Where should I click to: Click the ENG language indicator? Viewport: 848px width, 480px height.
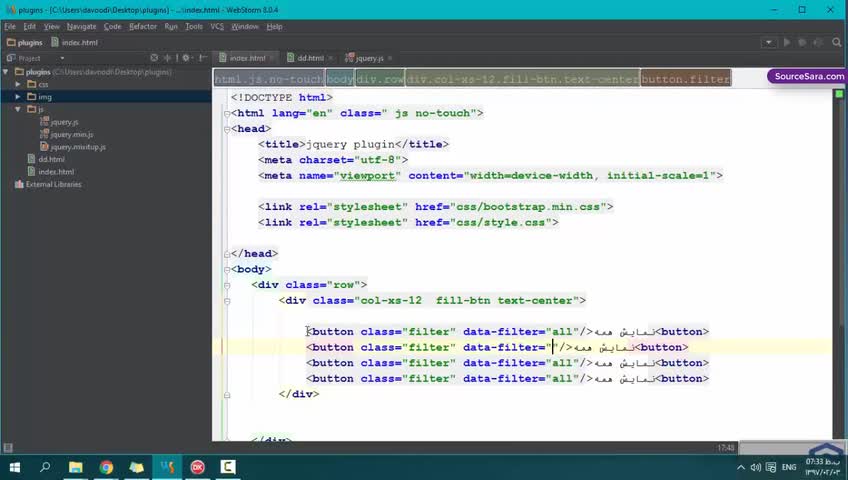789,467
